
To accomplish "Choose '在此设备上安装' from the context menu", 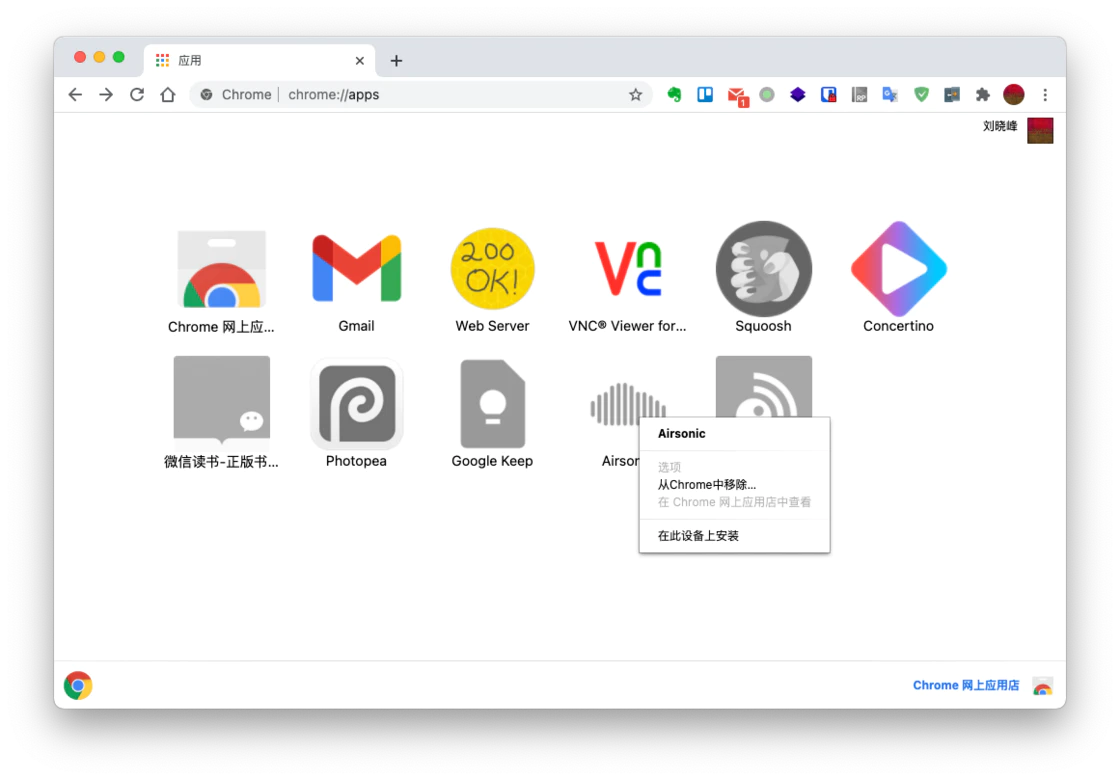I will coord(698,536).
